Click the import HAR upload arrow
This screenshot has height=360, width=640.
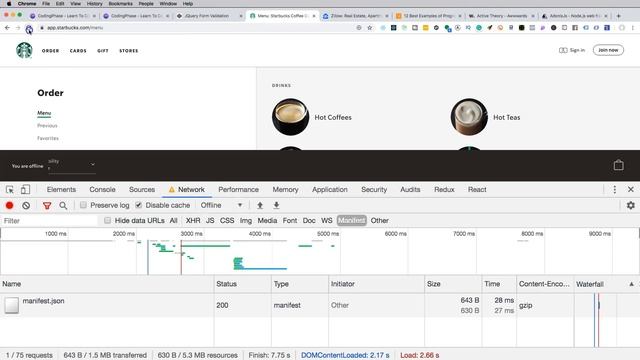260,205
